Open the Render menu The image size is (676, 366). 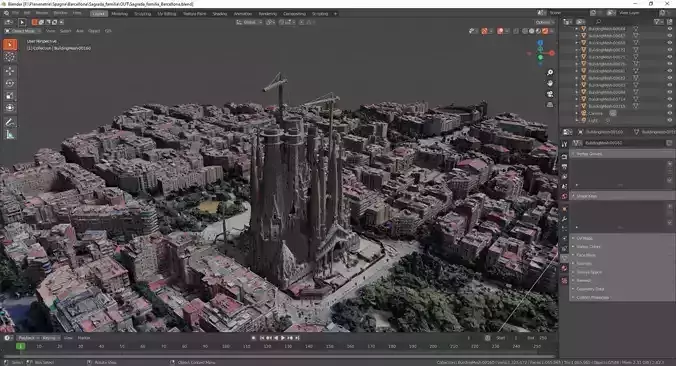pos(42,13)
